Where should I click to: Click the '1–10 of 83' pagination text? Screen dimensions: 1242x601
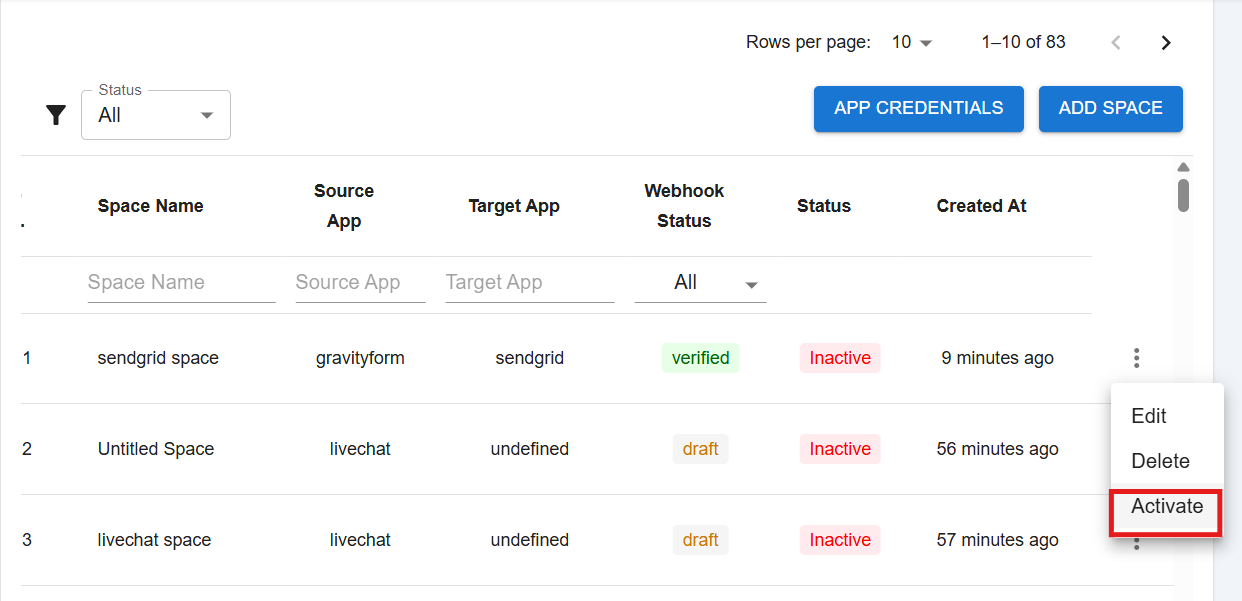(1023, 42)
